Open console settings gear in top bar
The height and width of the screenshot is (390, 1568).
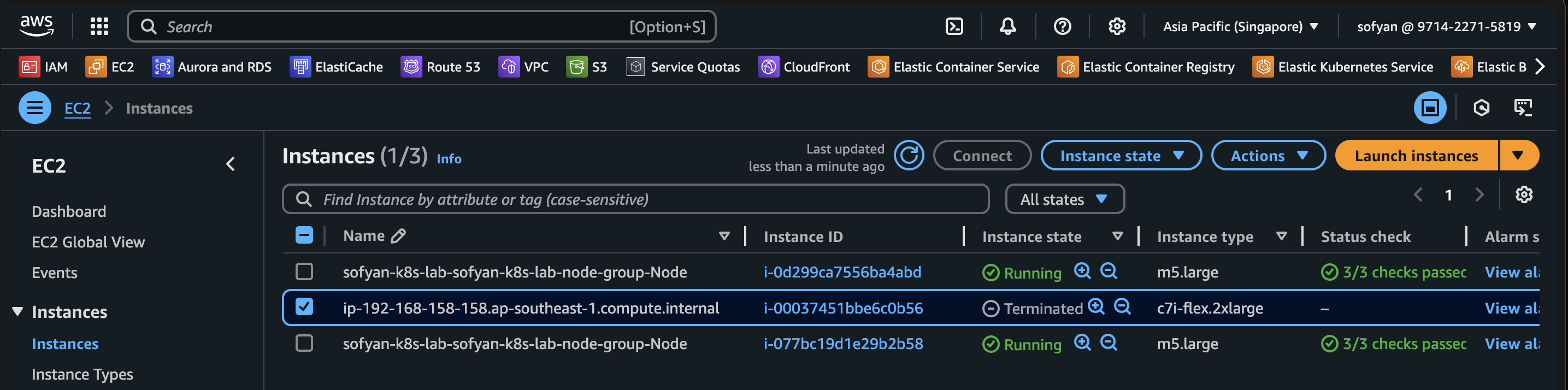pos(1117,26)
